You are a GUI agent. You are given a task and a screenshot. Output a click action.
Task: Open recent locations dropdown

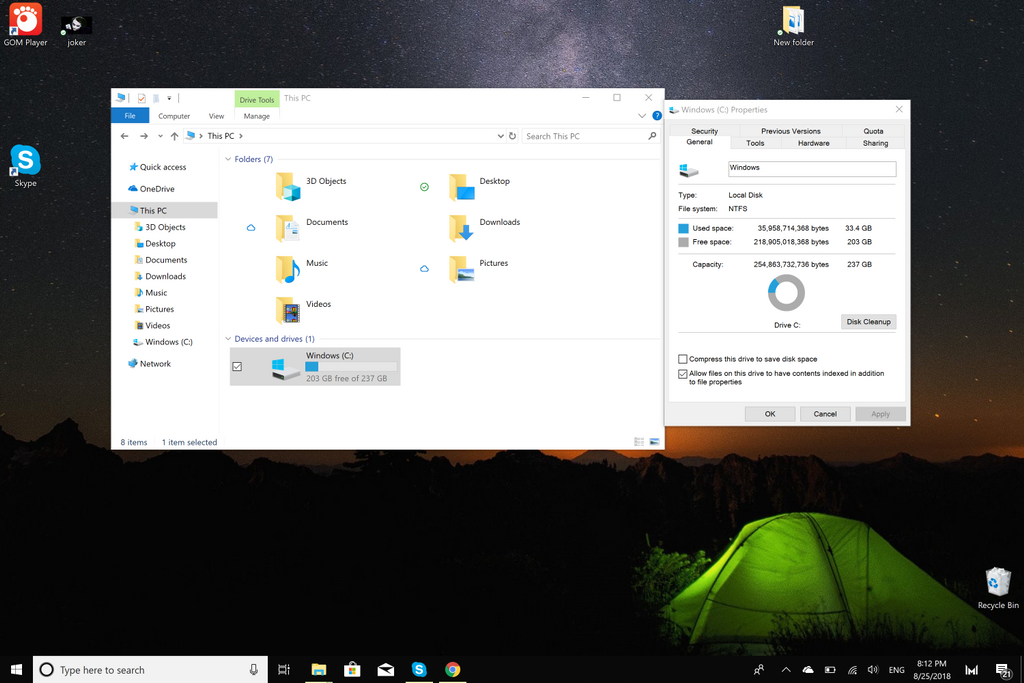click(x=160, y=136)
